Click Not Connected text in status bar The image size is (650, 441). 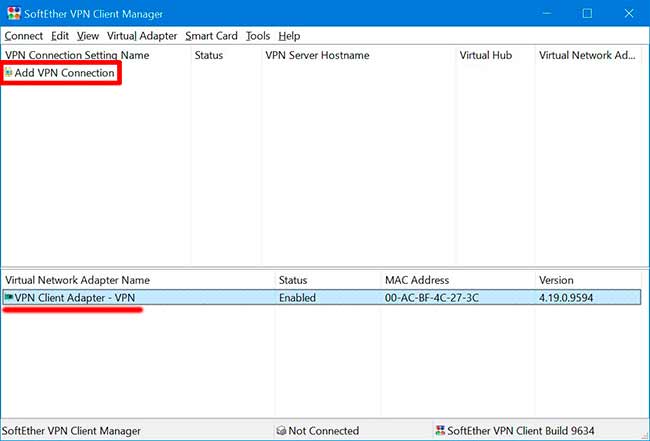coord(323,431)
